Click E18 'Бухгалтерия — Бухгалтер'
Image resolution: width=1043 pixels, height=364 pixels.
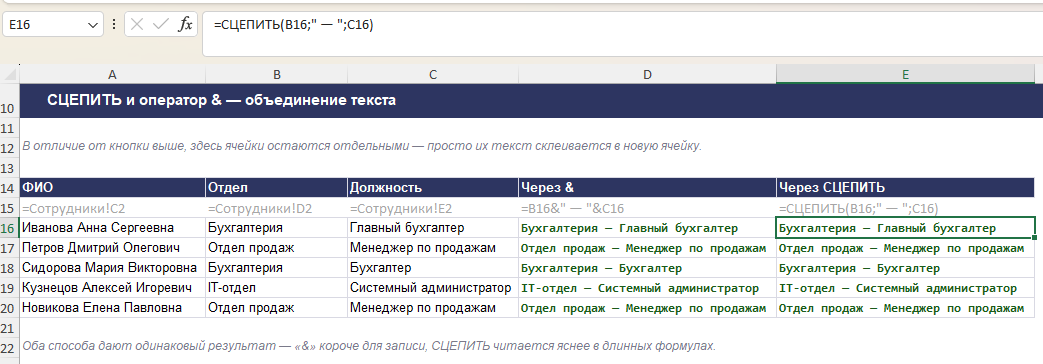pos(905,268)
